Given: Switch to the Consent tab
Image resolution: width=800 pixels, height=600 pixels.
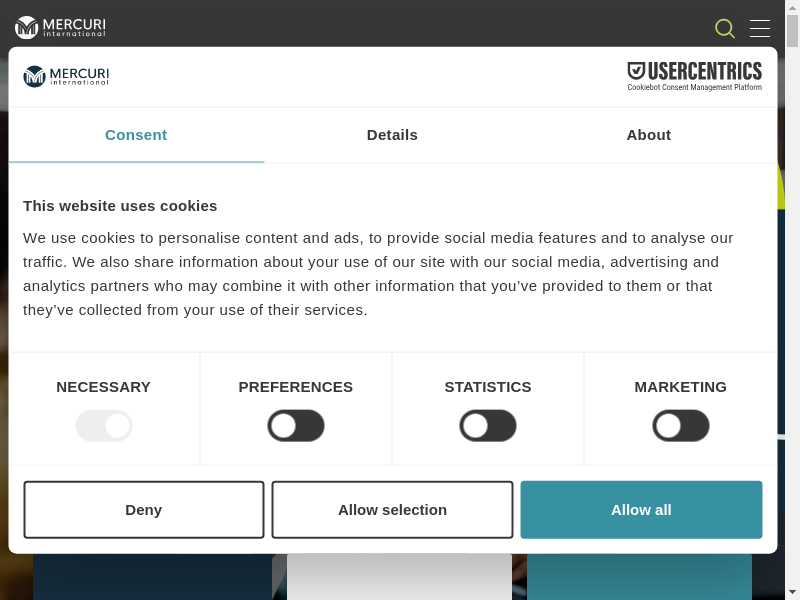Looking at the screenshot, I should click(136, 135).
